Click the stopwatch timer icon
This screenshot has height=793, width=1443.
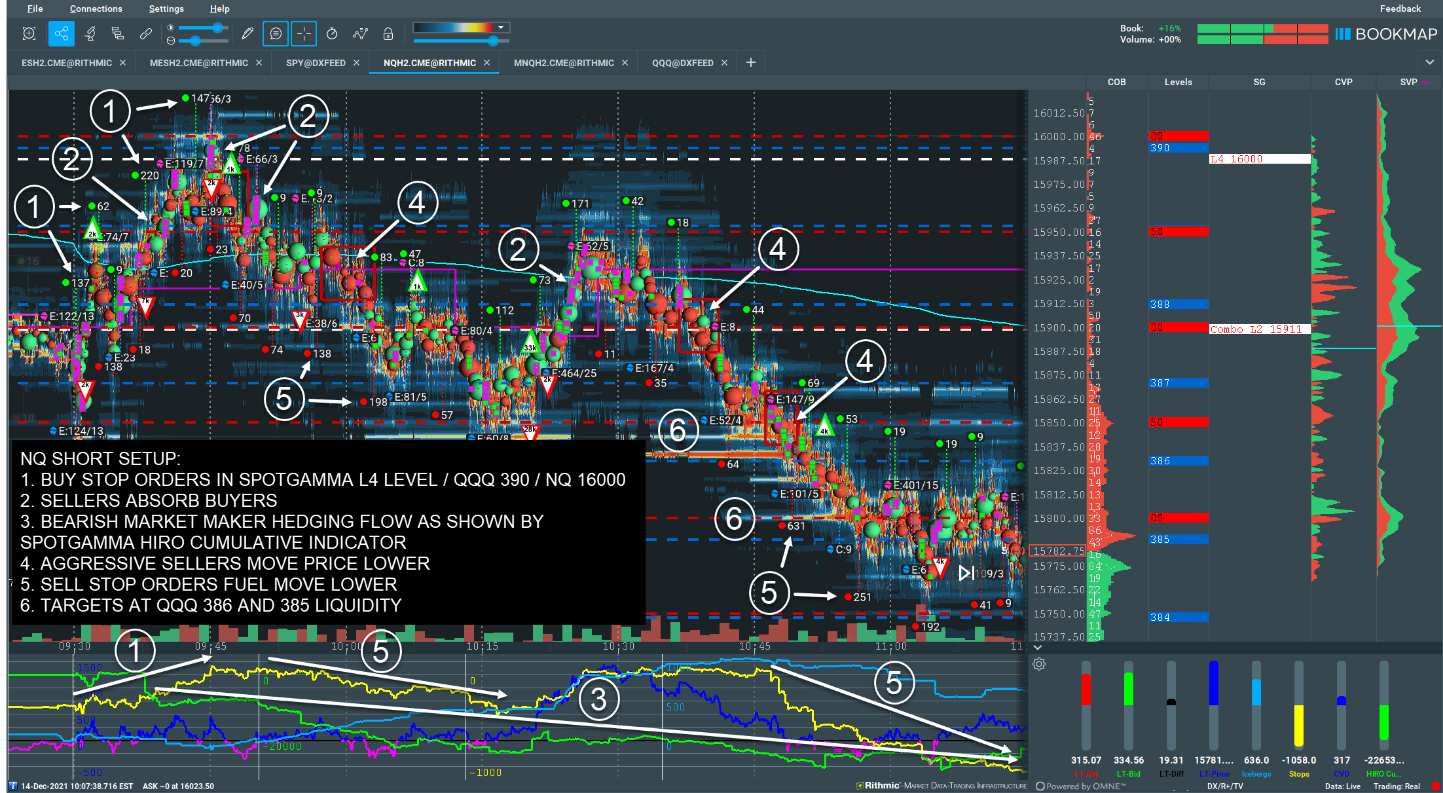[332, 33]
